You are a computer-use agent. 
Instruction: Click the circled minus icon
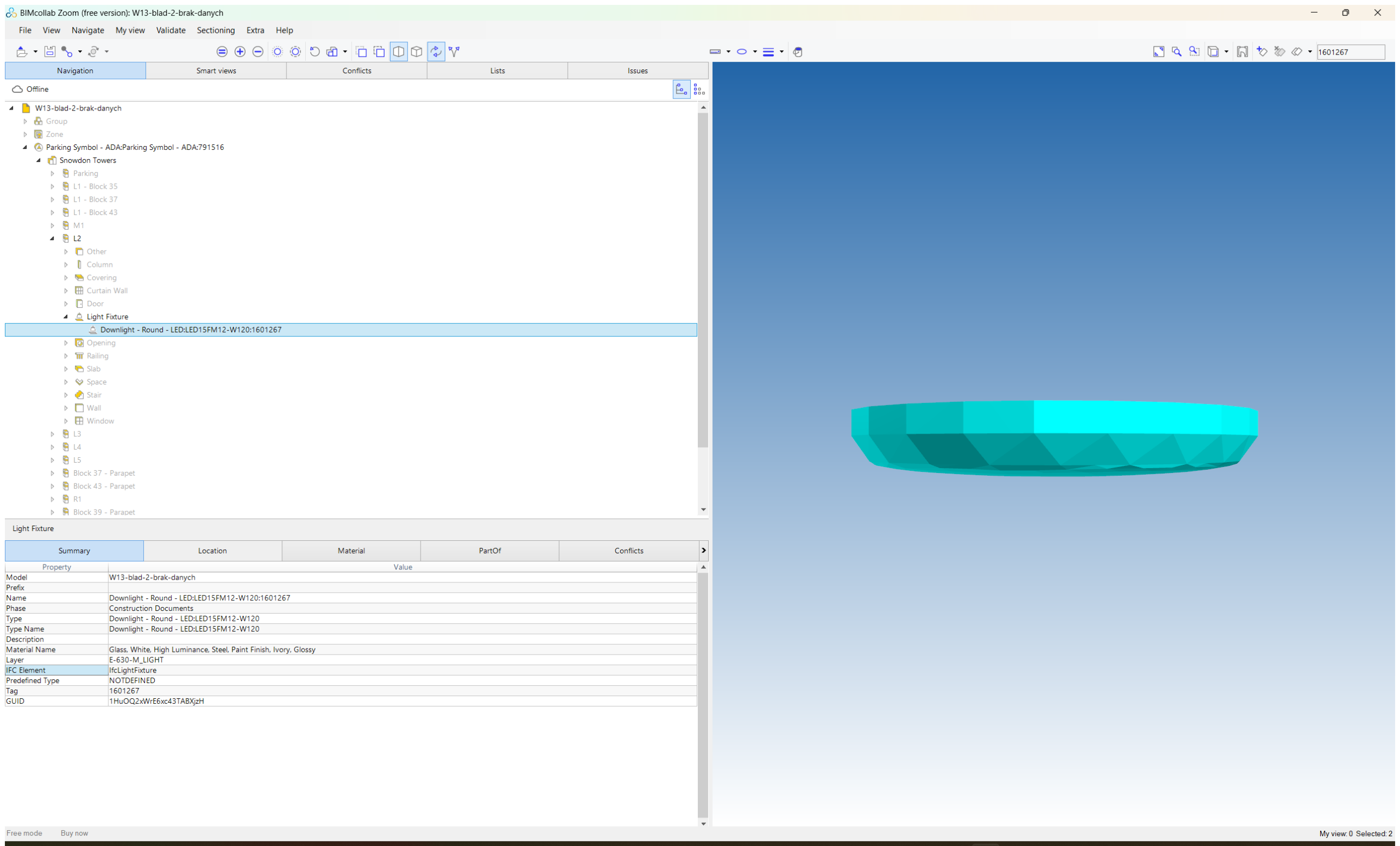point(258,52)
